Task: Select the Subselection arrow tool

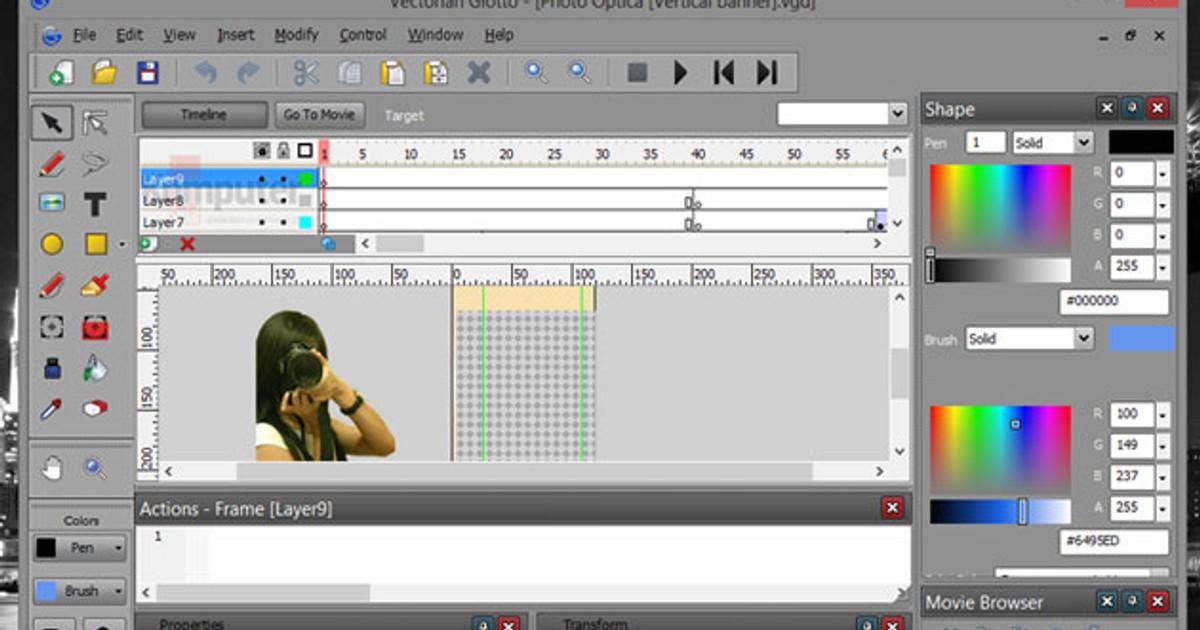Action: (95, 122)
